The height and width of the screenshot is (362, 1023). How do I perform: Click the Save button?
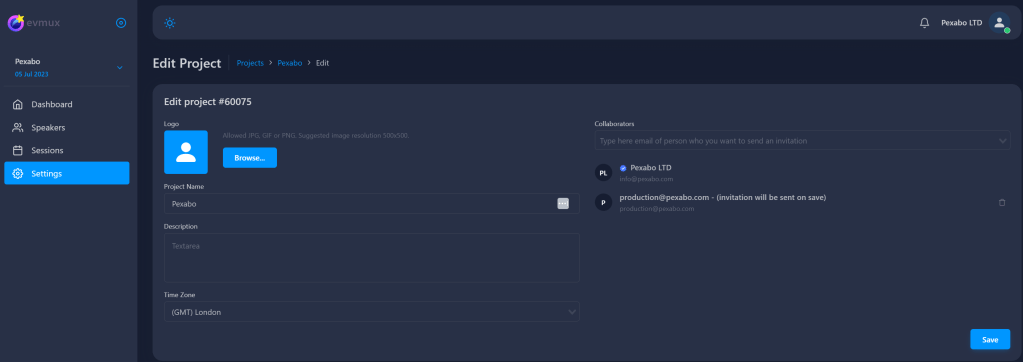coord(990,339)
